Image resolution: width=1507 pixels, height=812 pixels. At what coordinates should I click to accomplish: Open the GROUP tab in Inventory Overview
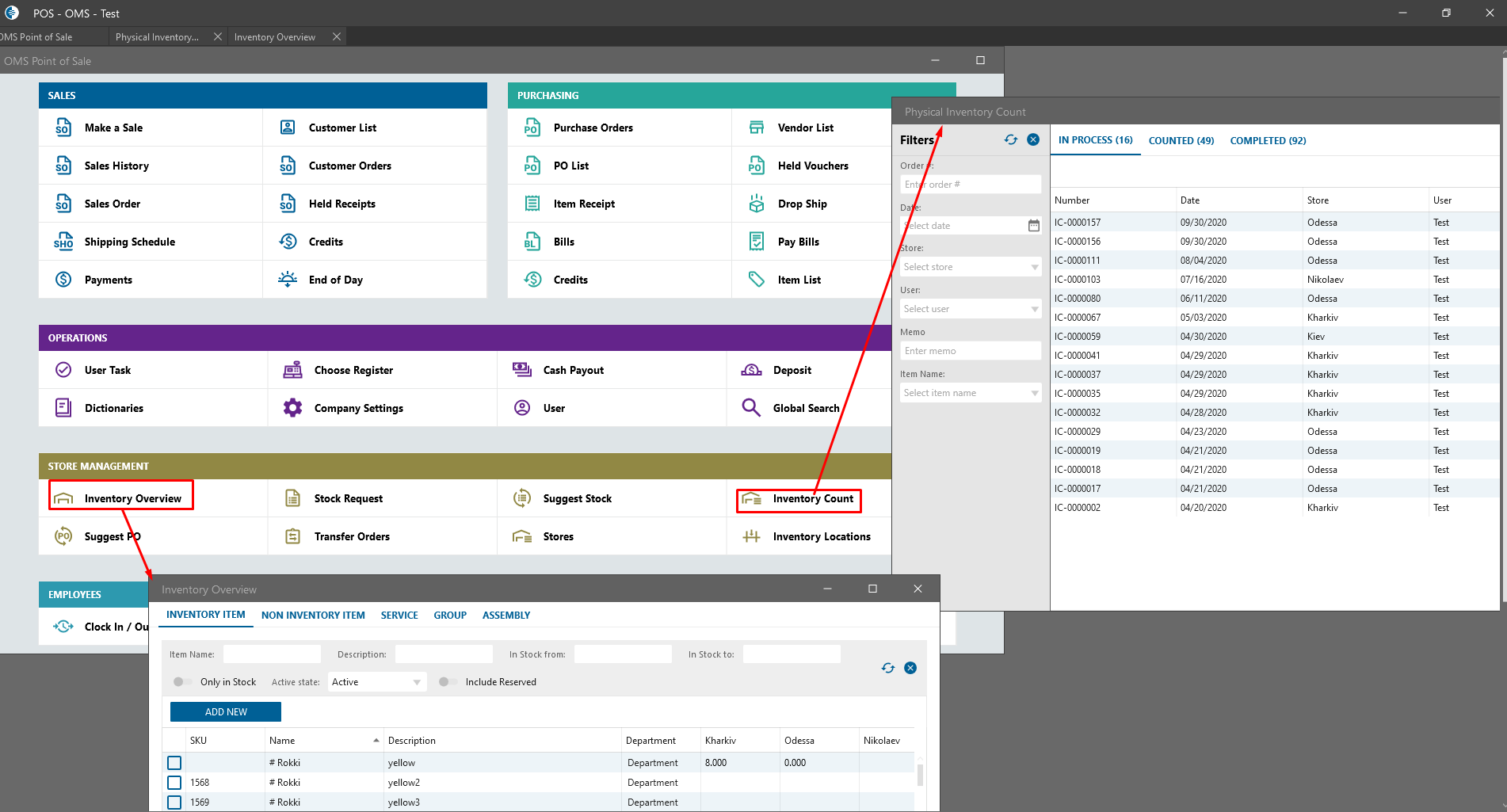[450, 615]
